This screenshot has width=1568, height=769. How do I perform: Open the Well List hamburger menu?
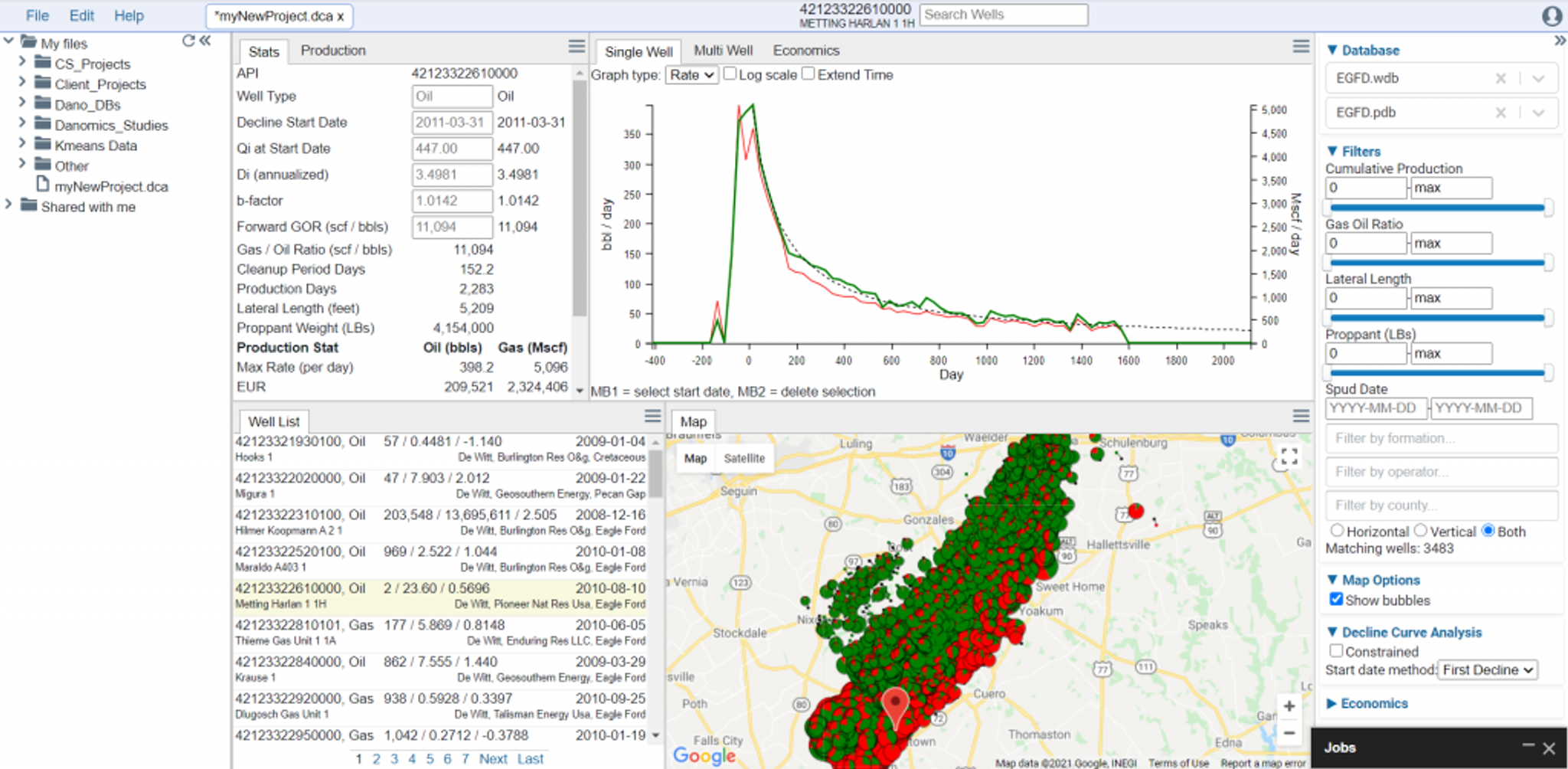652,417
